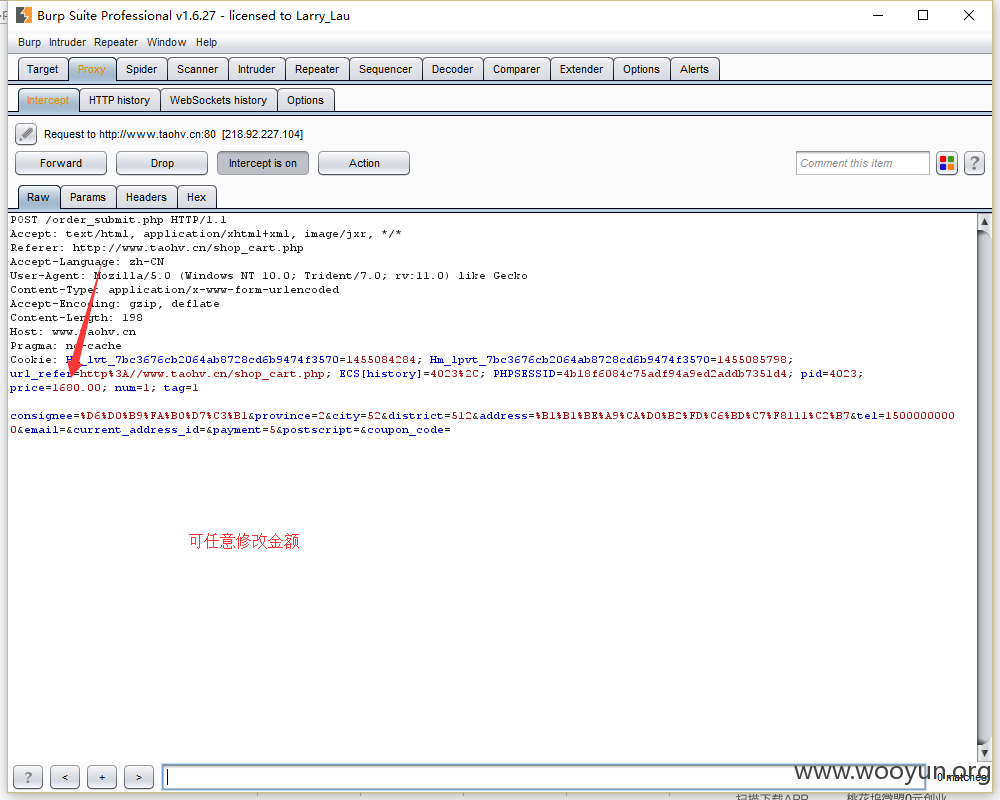
Task: Click the consignee body parameter
Action: pos(129,416)
